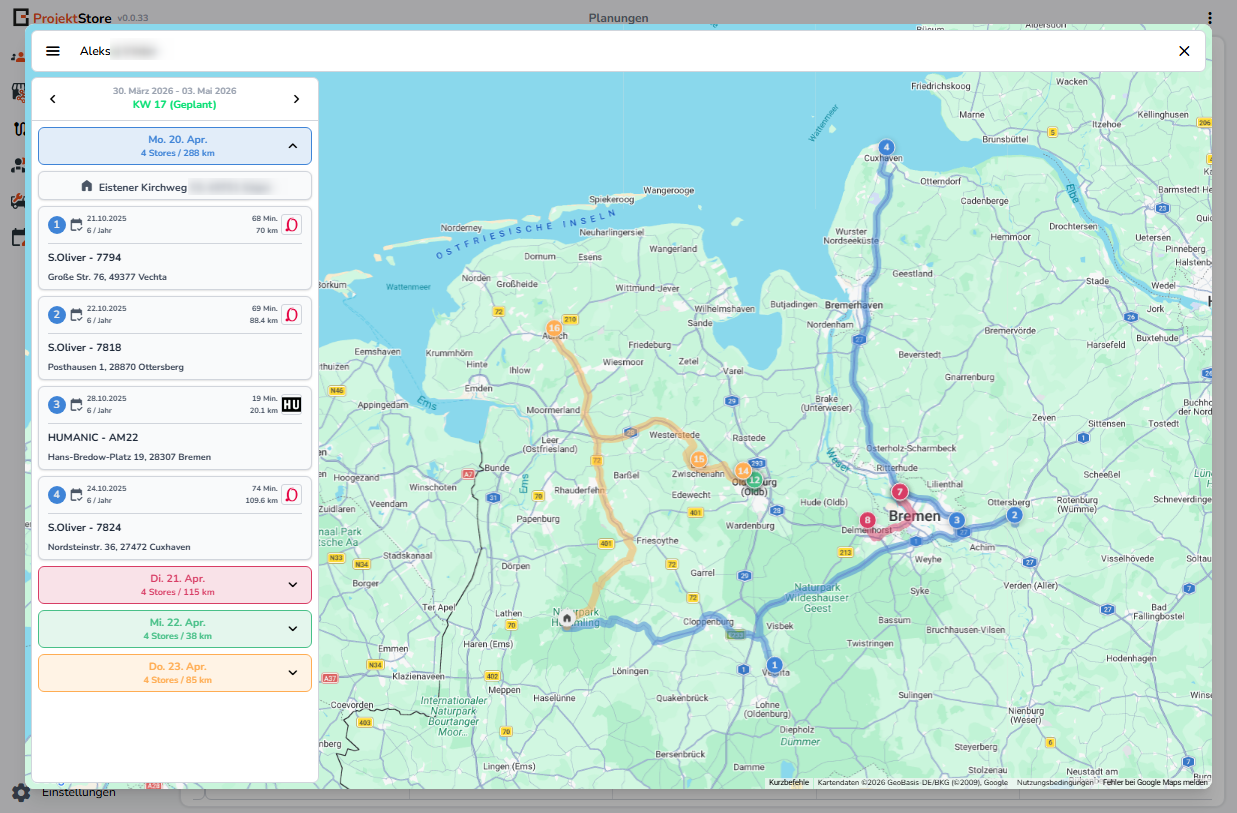The image size is (1237, 813).
Task: Expand the Di. 21. Apr. day section
Action: pyautogui.click(x=292, y=585)
